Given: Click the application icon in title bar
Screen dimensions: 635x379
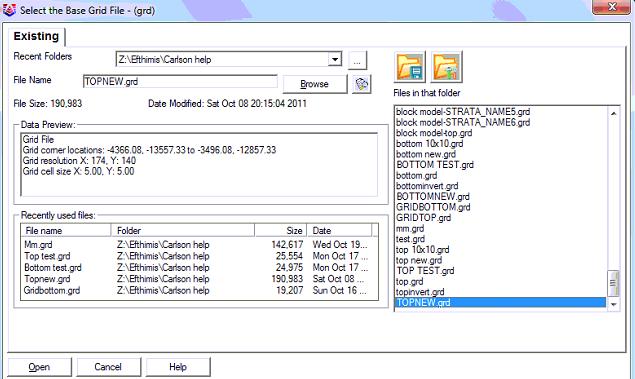Looking at the screenshot, I should click(x=9, y=9).
